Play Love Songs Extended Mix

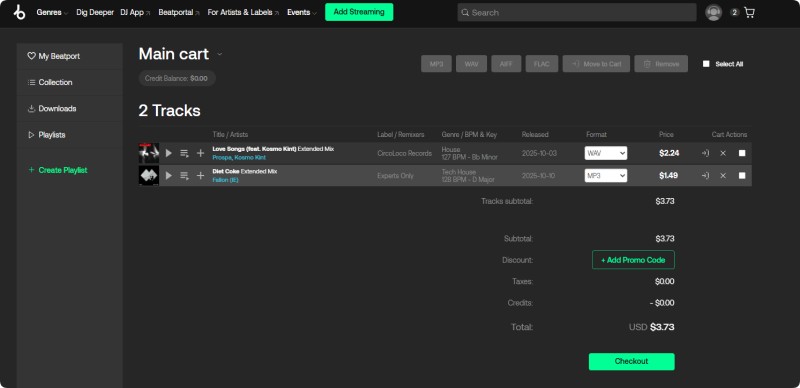click(169, 153)
